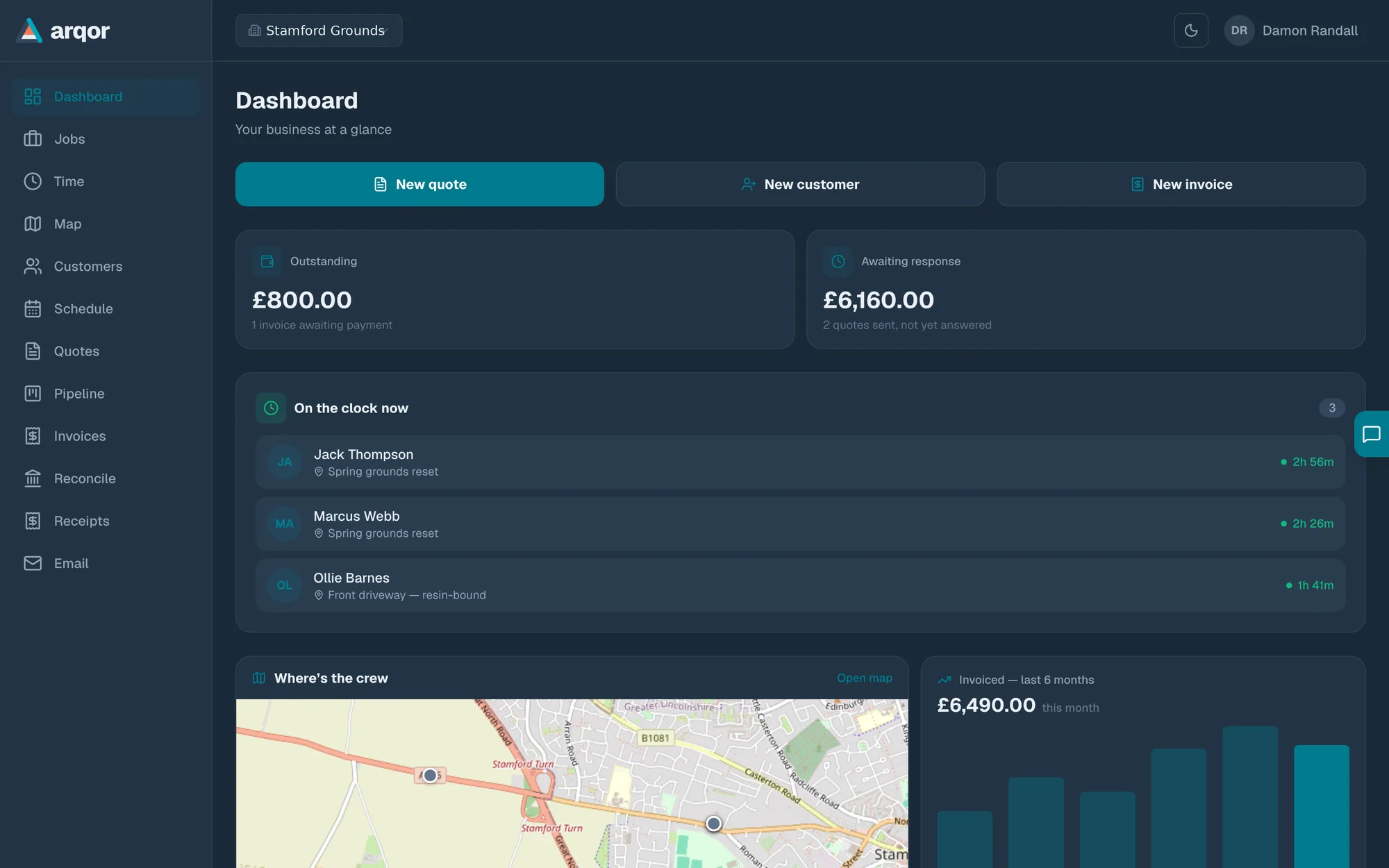Open the Outstanding £800.00 card
The width and height of the screenshot is (1389, 868).
pos(515,289)
